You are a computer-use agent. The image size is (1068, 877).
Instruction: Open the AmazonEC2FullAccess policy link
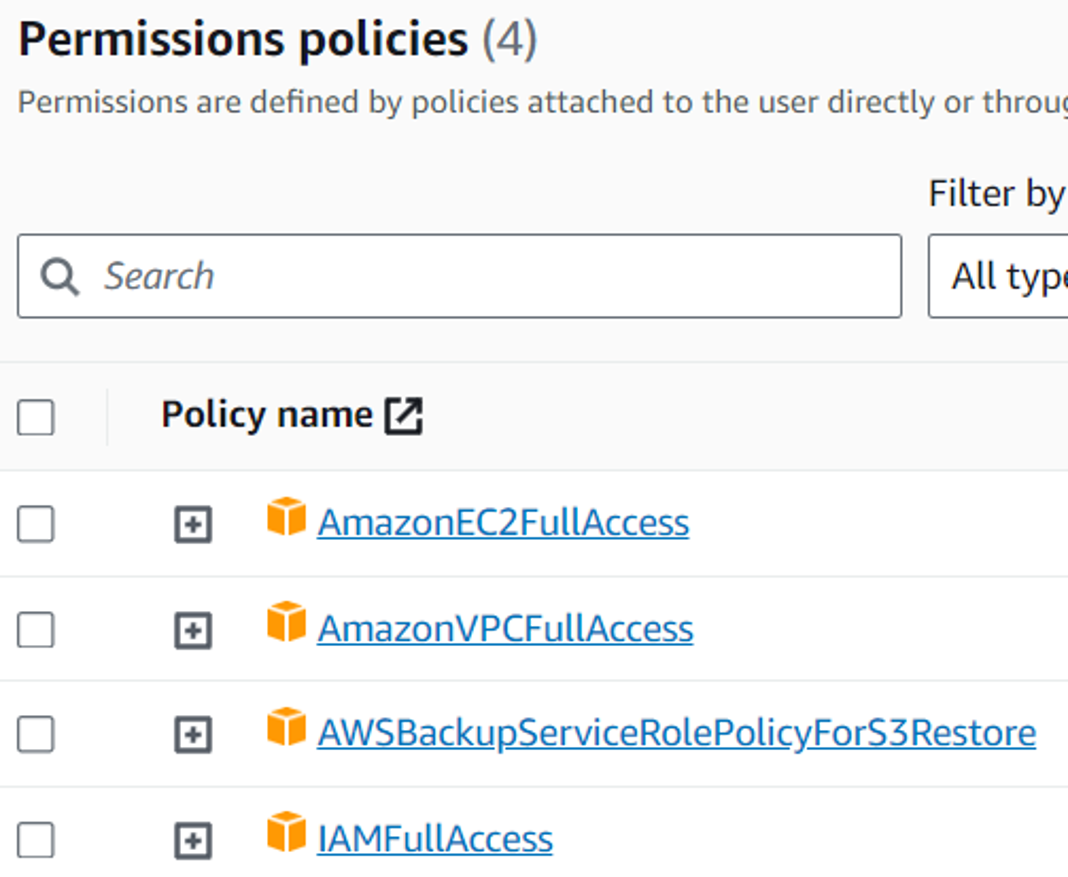[503, 522]
